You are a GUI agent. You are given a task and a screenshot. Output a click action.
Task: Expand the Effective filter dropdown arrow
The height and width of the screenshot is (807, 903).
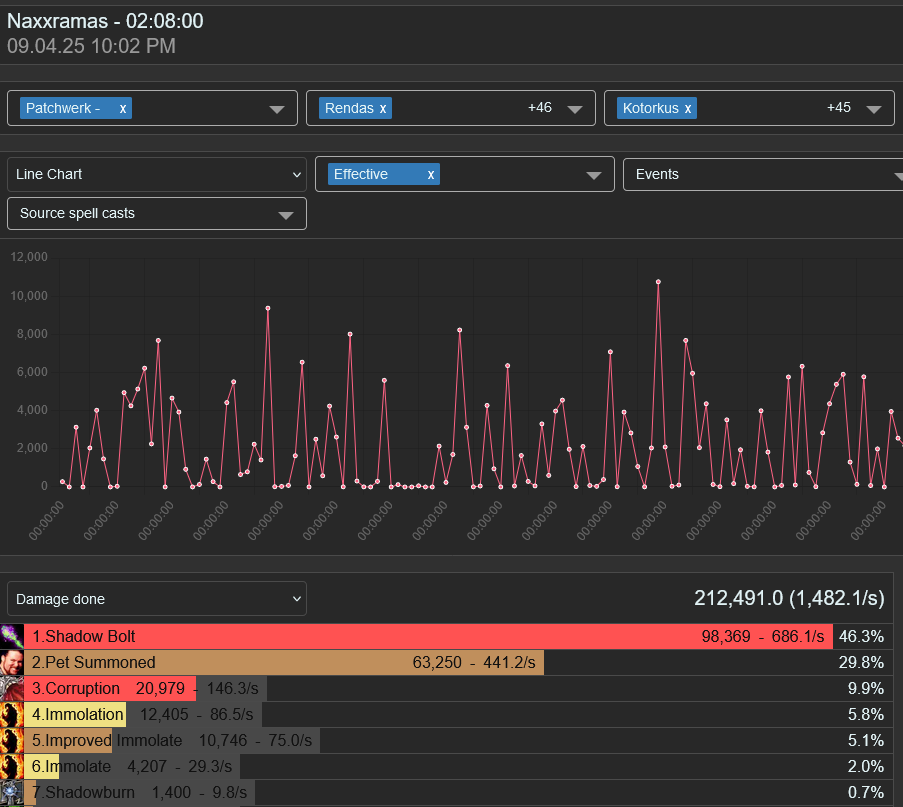(x=594, y=175)
